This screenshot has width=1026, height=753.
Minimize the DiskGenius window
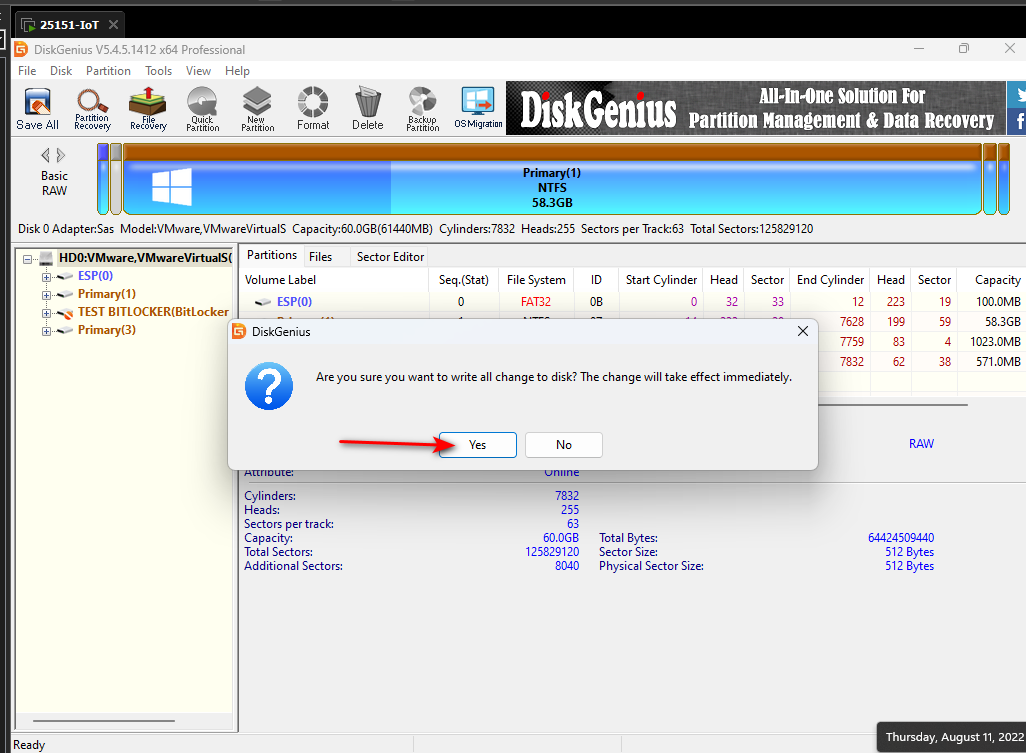click(x=919, y=49)
